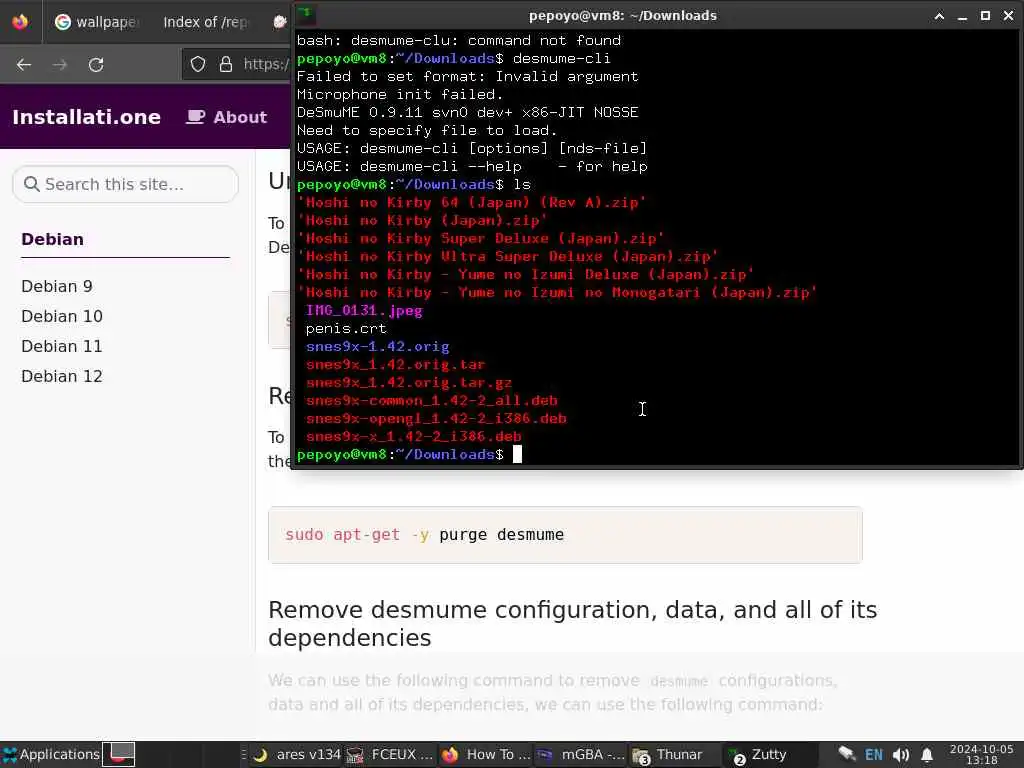Click the coffee cup icon beside About

click(195, 117)
